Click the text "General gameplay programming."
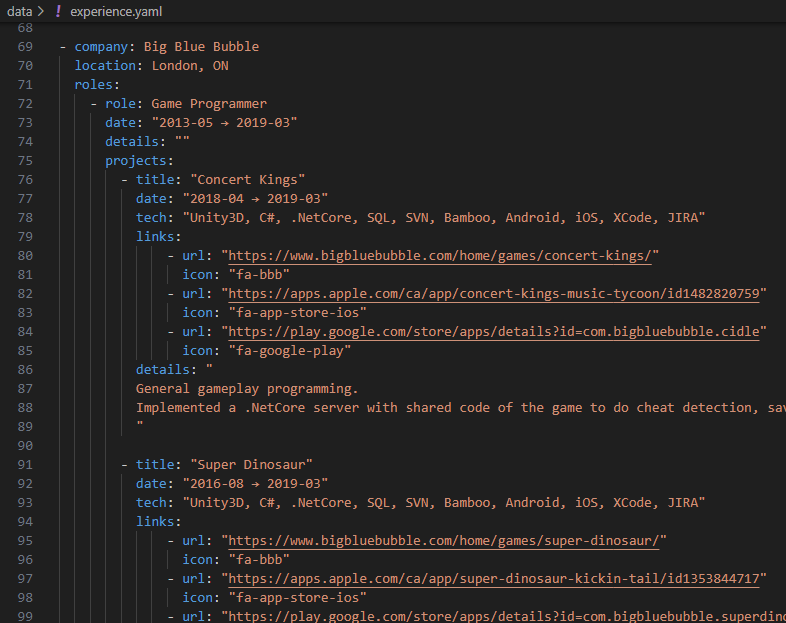 247,389
